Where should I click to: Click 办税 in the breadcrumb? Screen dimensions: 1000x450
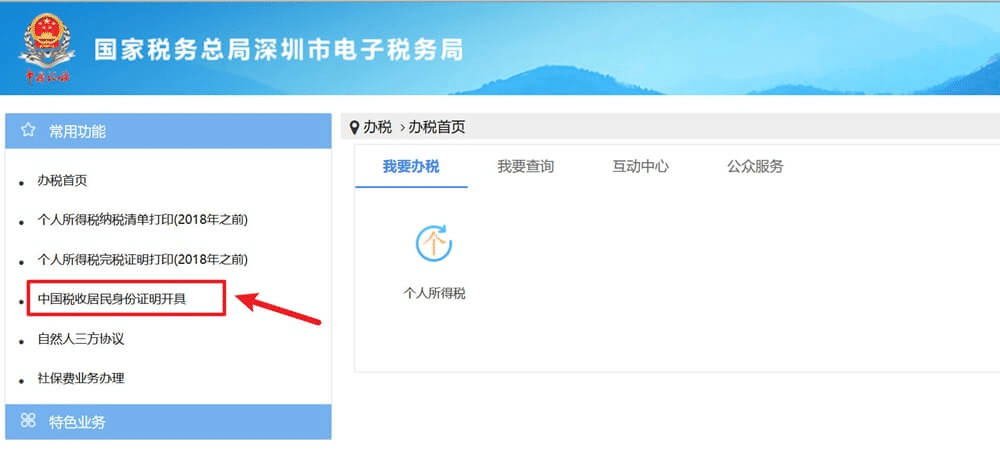coord(378,127)
